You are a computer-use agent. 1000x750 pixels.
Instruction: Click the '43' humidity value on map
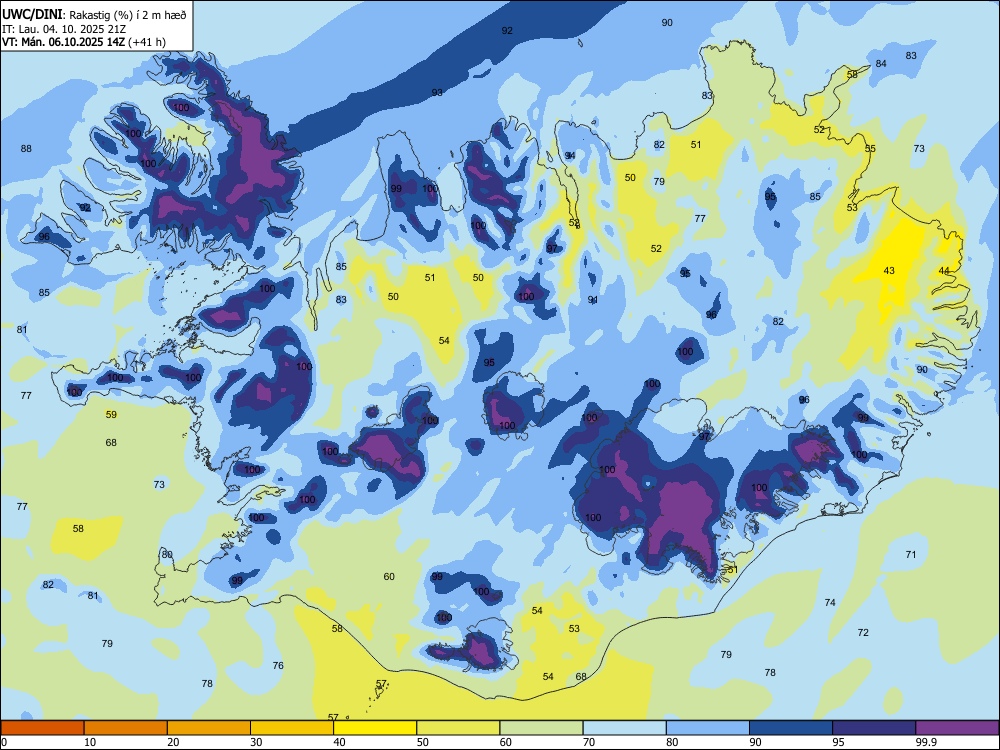point(889,271)
